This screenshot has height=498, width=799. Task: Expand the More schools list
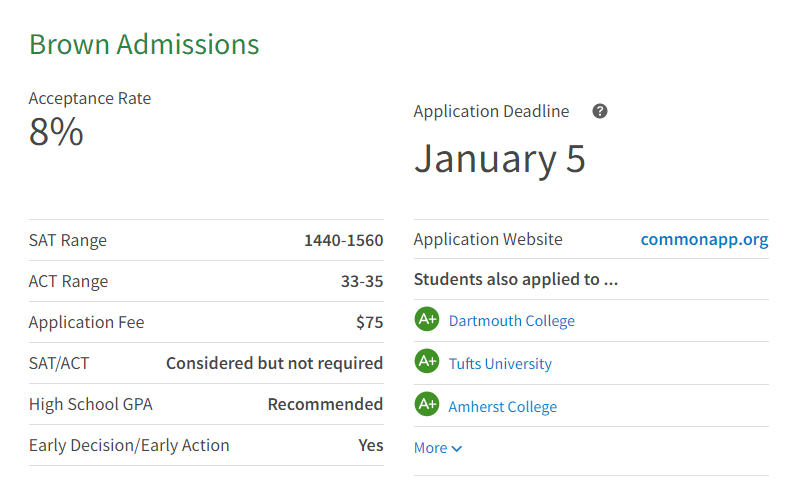(438, 448)
